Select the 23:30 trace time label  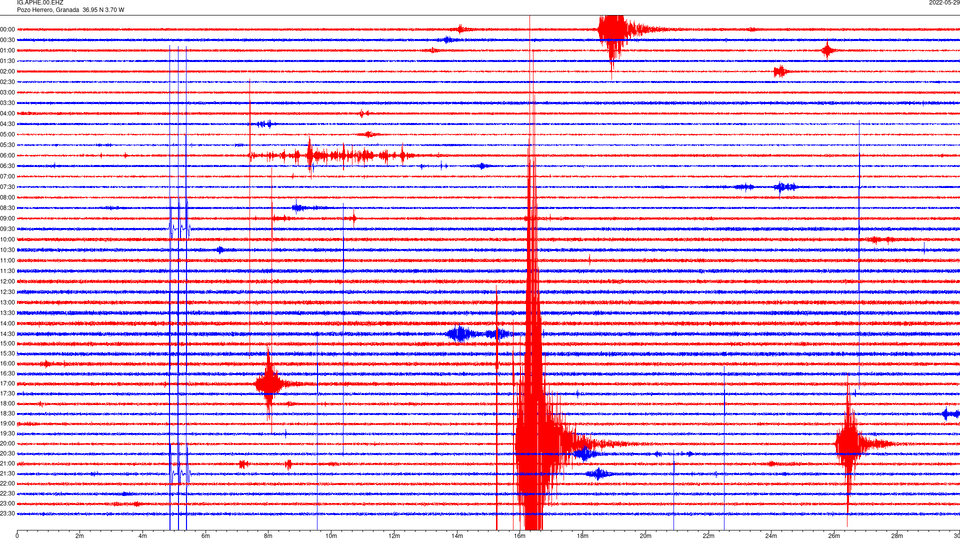pyautogui.click(x=8, y=514)
